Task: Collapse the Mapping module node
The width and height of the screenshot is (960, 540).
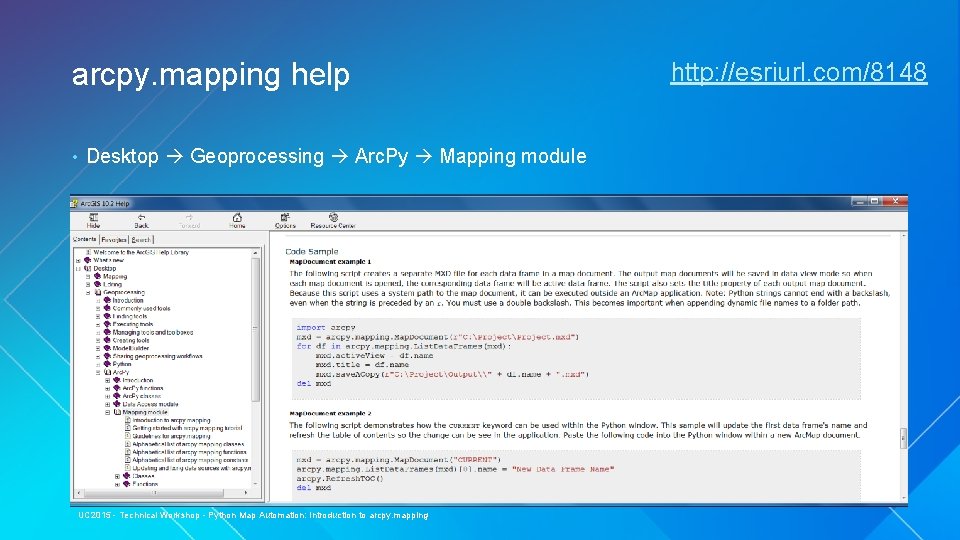Action: (x=108, y=411)
